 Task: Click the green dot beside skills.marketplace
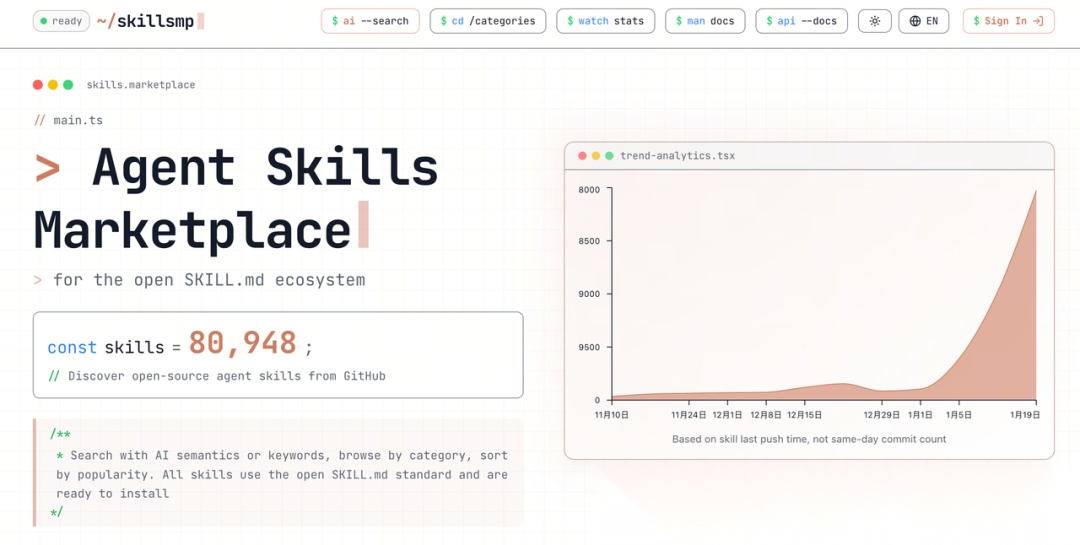pyautogui.click(x=68, y=85)
